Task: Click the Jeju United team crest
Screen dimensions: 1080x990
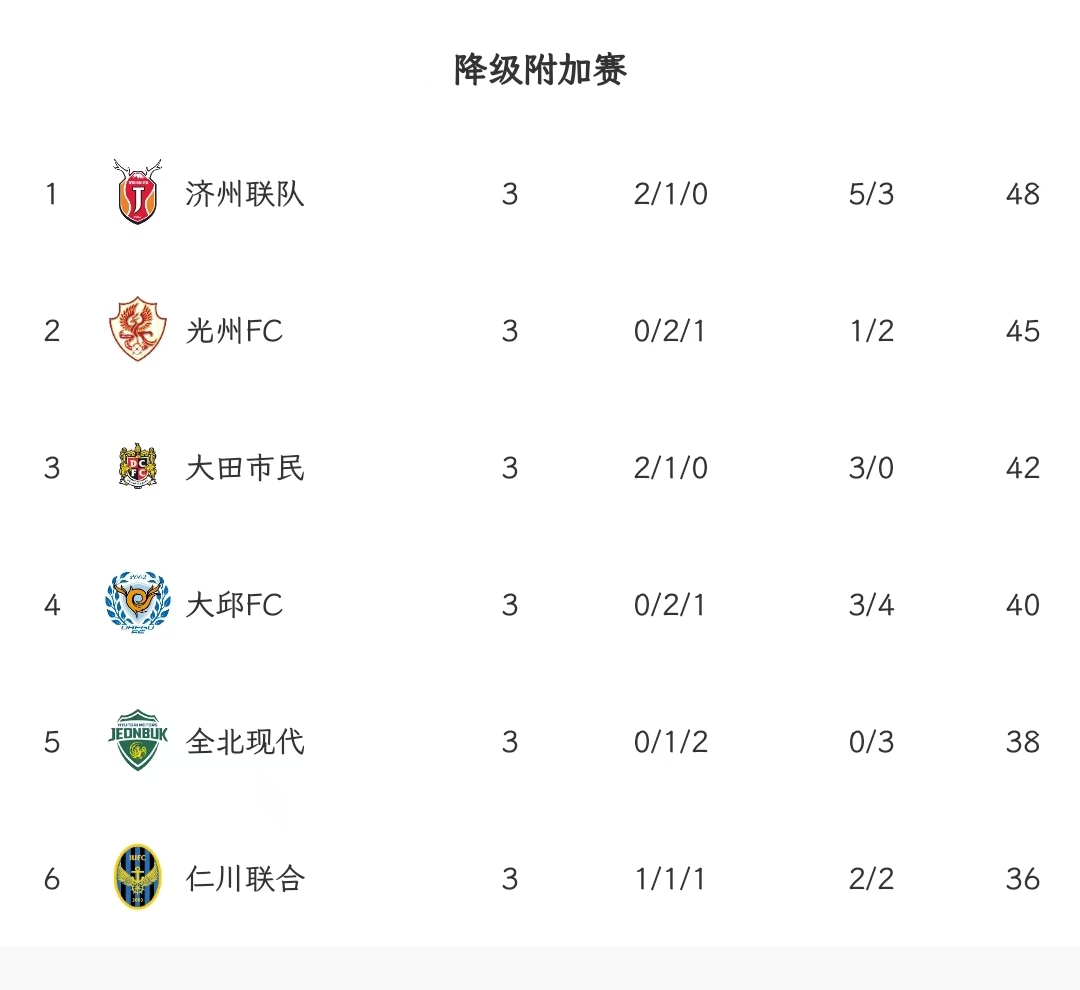Action: pyautogui.click(x=138, y=192)
